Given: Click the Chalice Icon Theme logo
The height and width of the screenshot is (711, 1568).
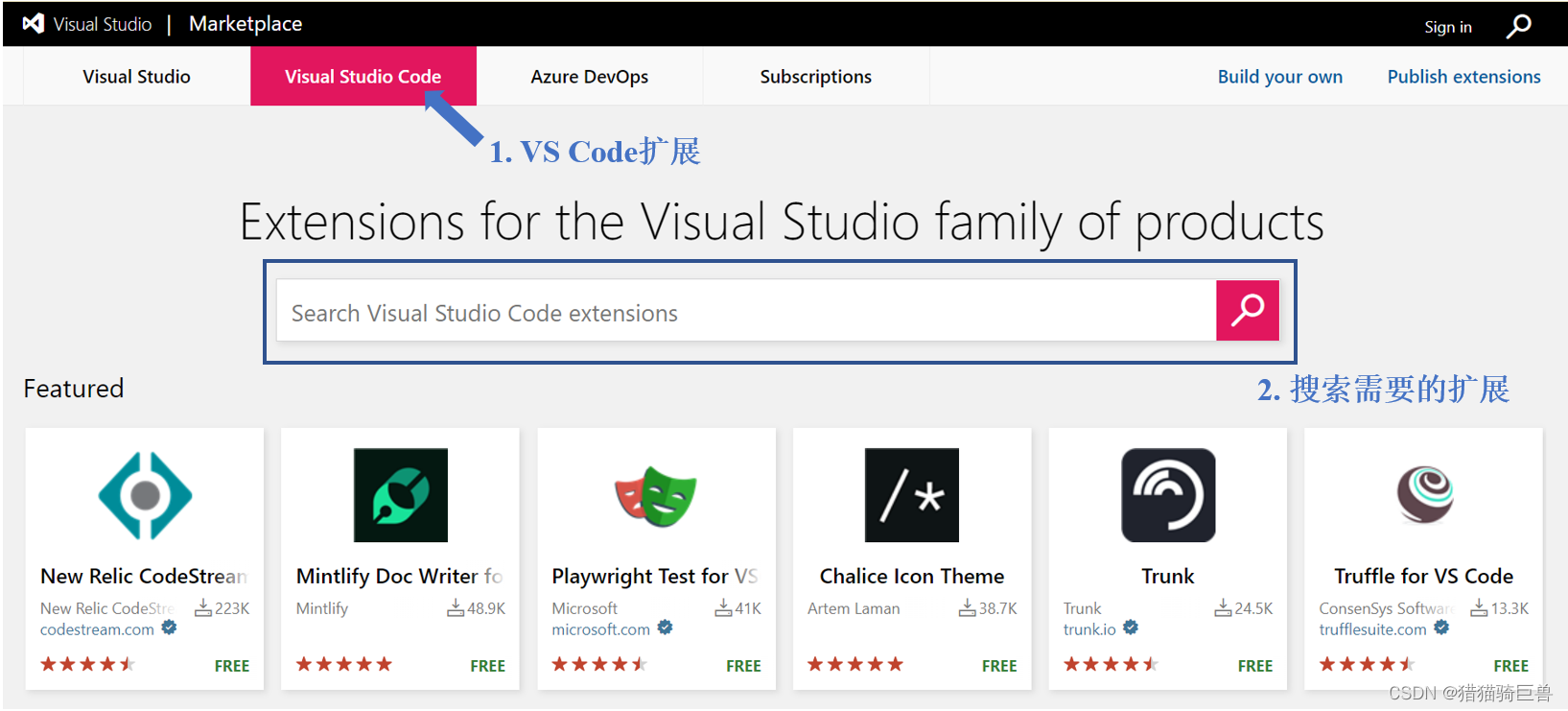Looking at the screenshot, I should click(x=911, y=495).
